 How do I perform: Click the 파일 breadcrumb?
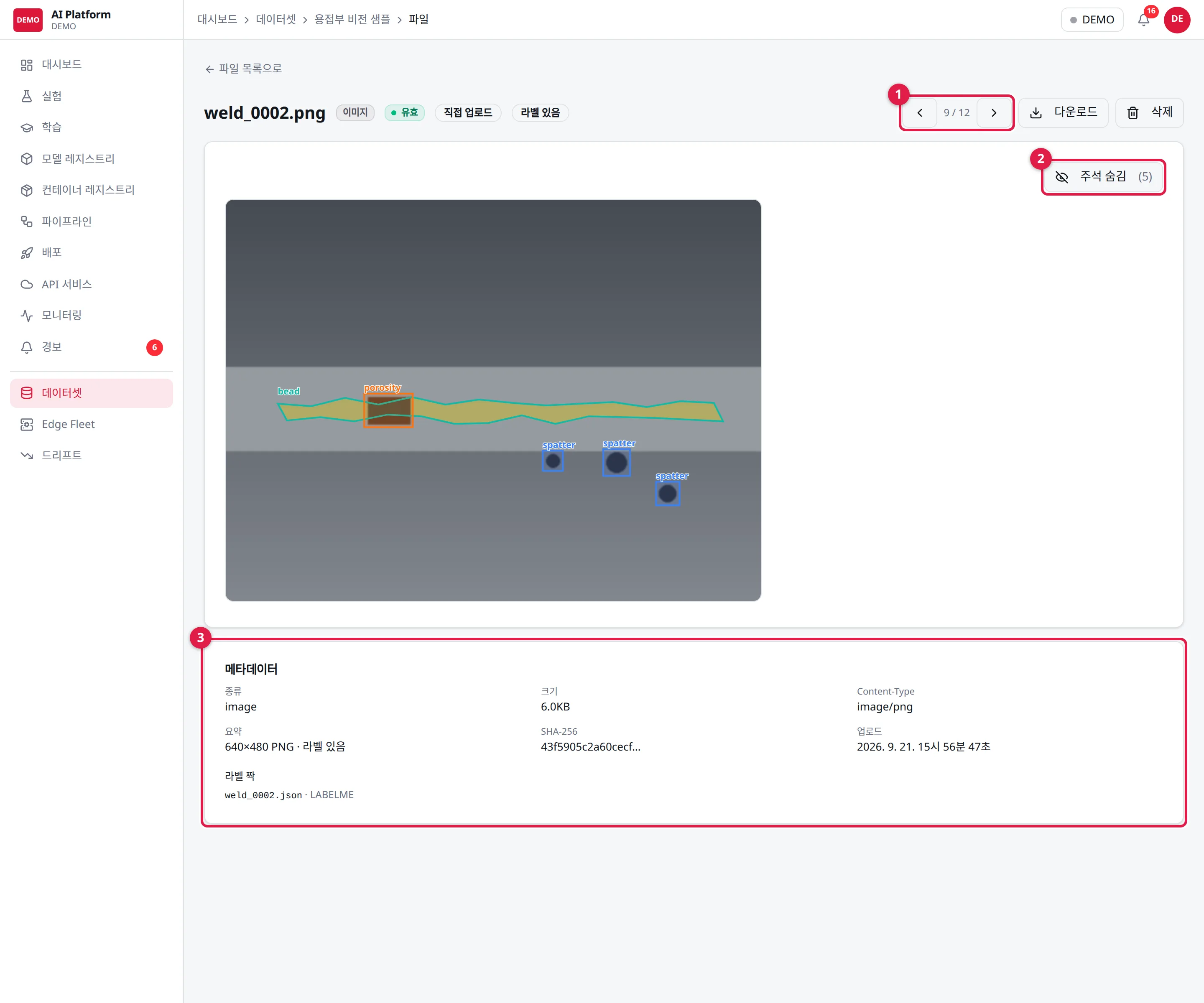(418, 20)
